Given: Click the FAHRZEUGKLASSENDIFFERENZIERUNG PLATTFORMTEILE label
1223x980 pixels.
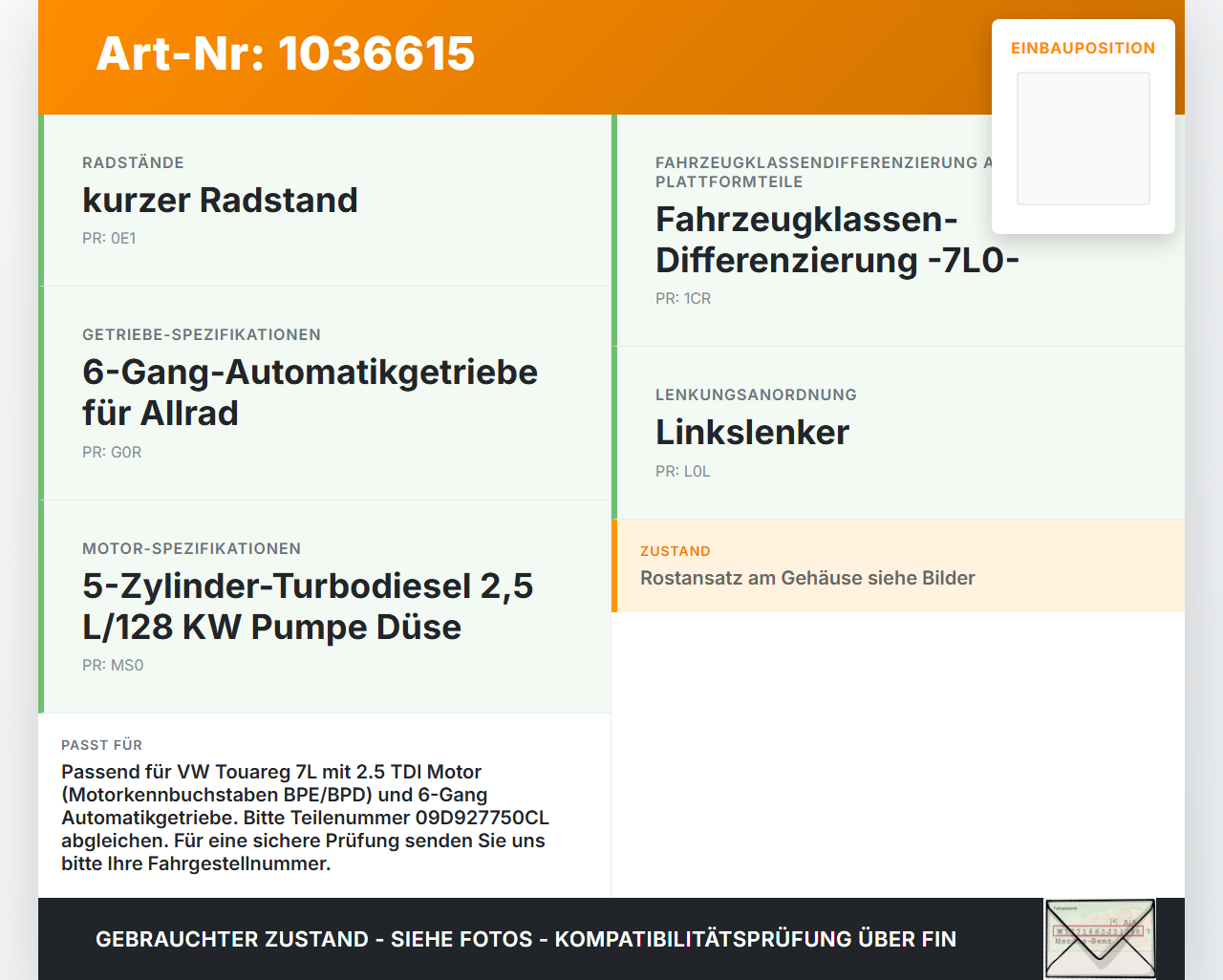Looking at the screenshot, I should click(x=824, y=172).
